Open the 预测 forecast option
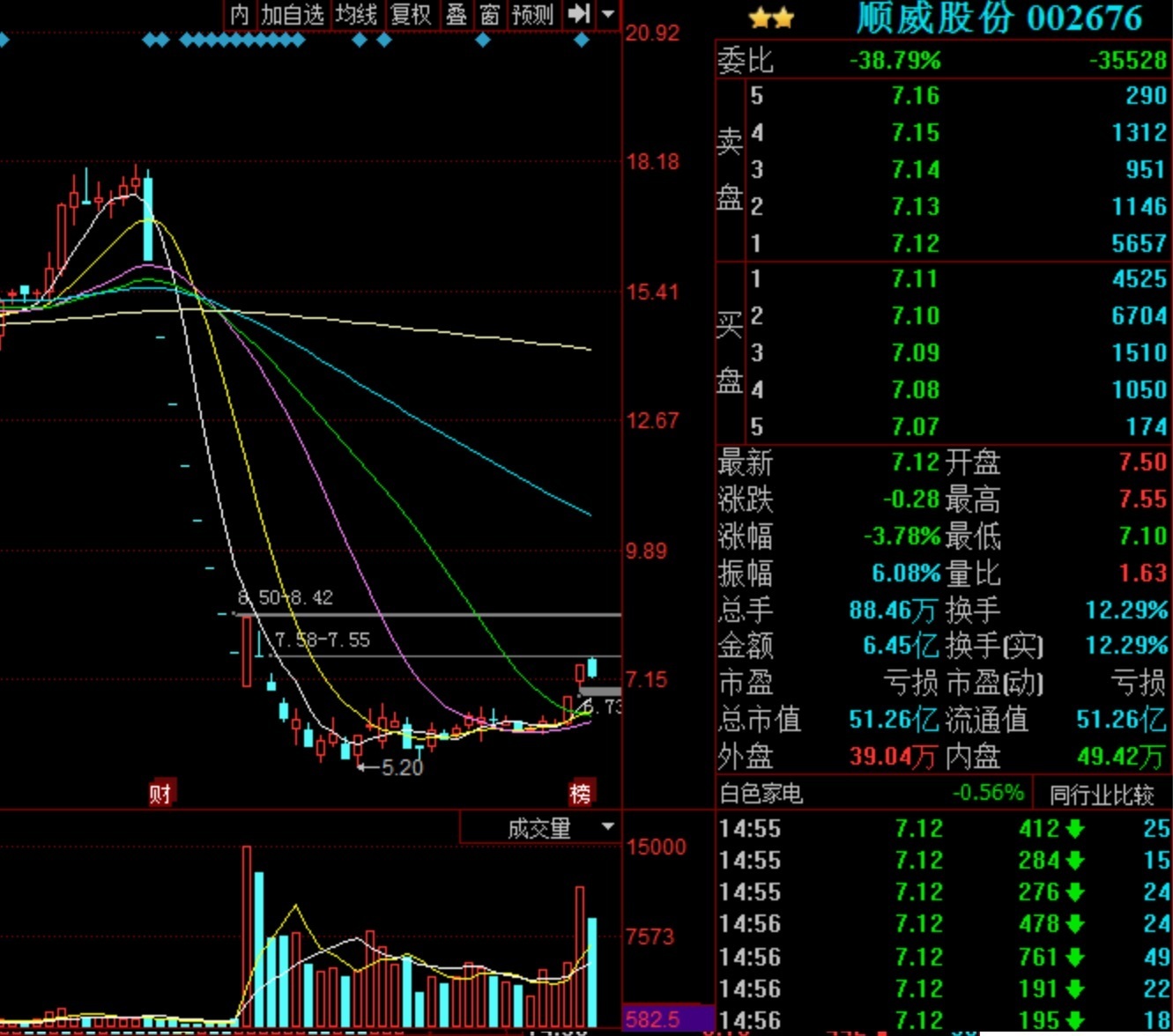Viewport: 1173px width, 1036px height. point(532,14)
